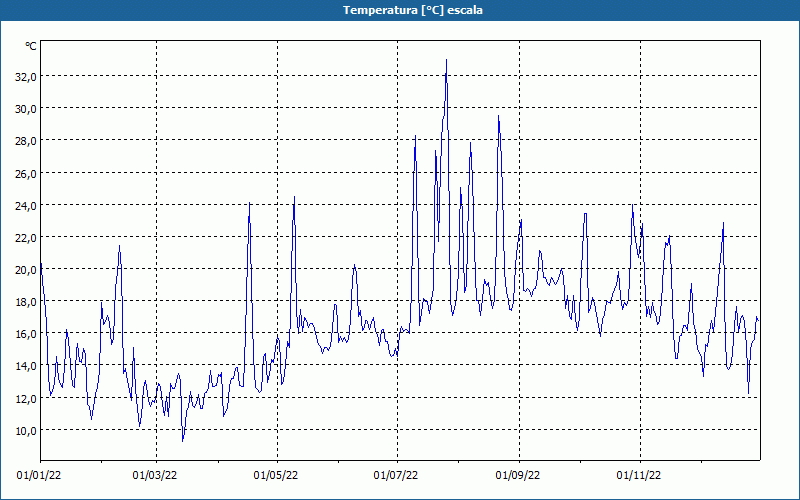
Task: Select the 26,0 y-axis value
Action: (x=26, y=173)
